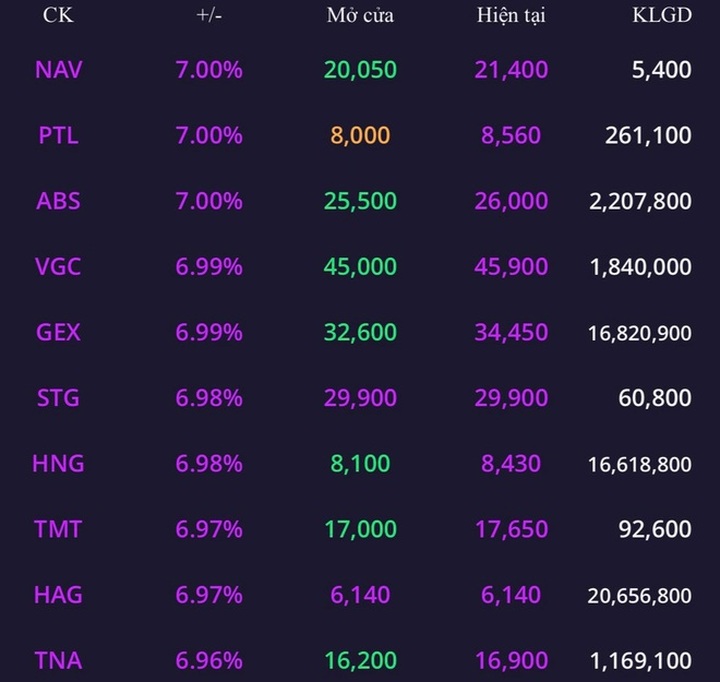The width and height of the screenshot is (720, 682).
Task: Sort by the Hiện tại column header
Action: click(511, 16)
